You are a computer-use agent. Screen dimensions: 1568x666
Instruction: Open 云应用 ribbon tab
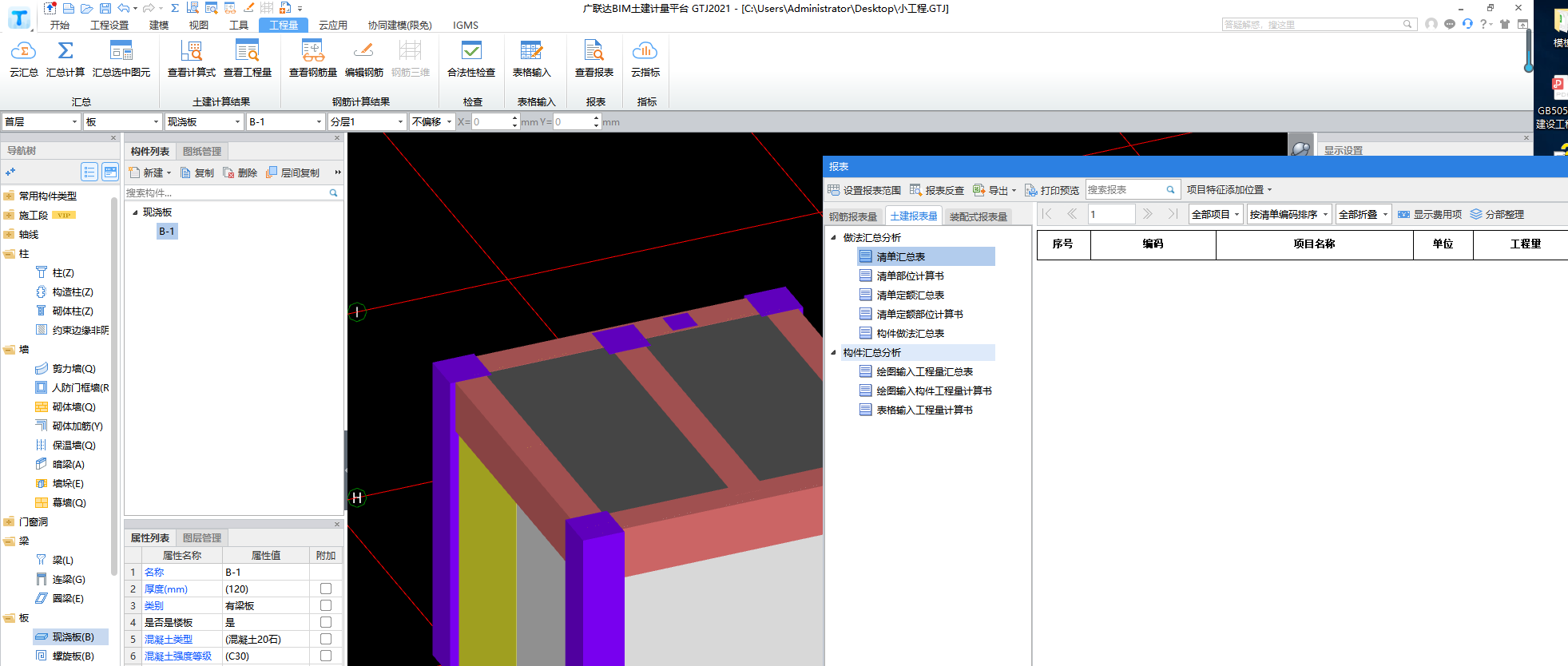click(x=333, y=25)
